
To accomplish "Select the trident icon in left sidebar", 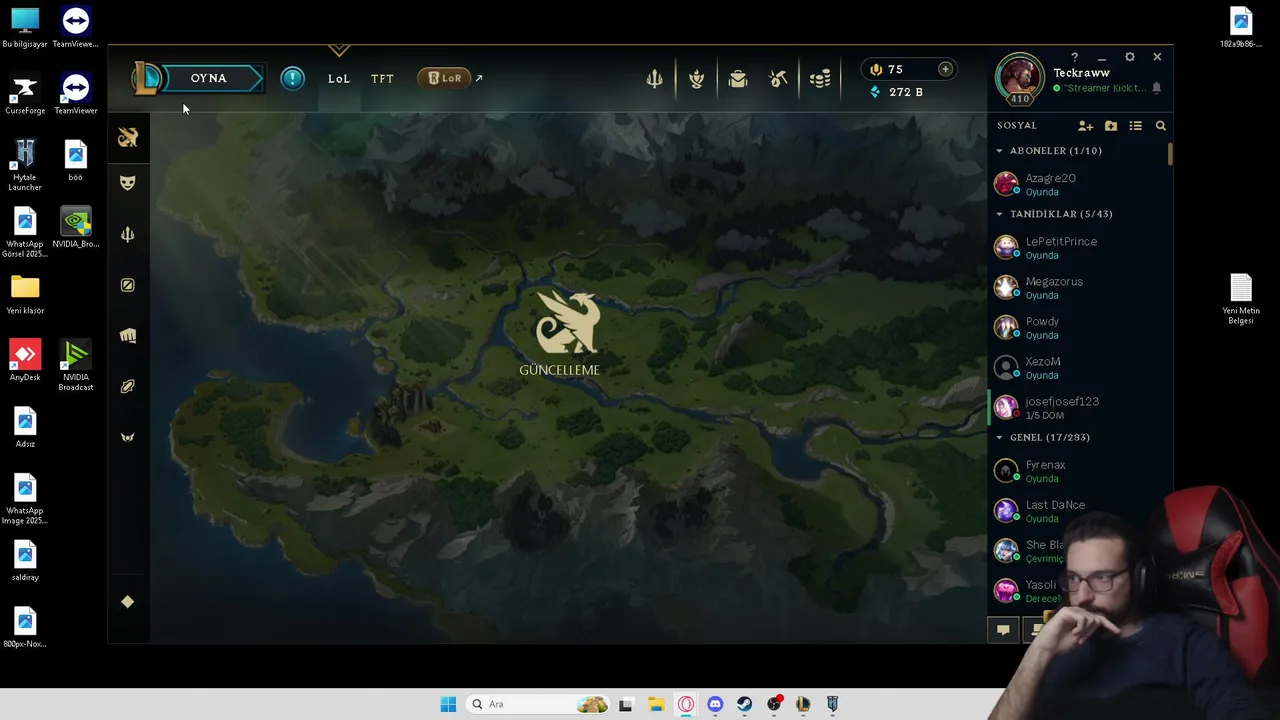I will pos(127,234).
